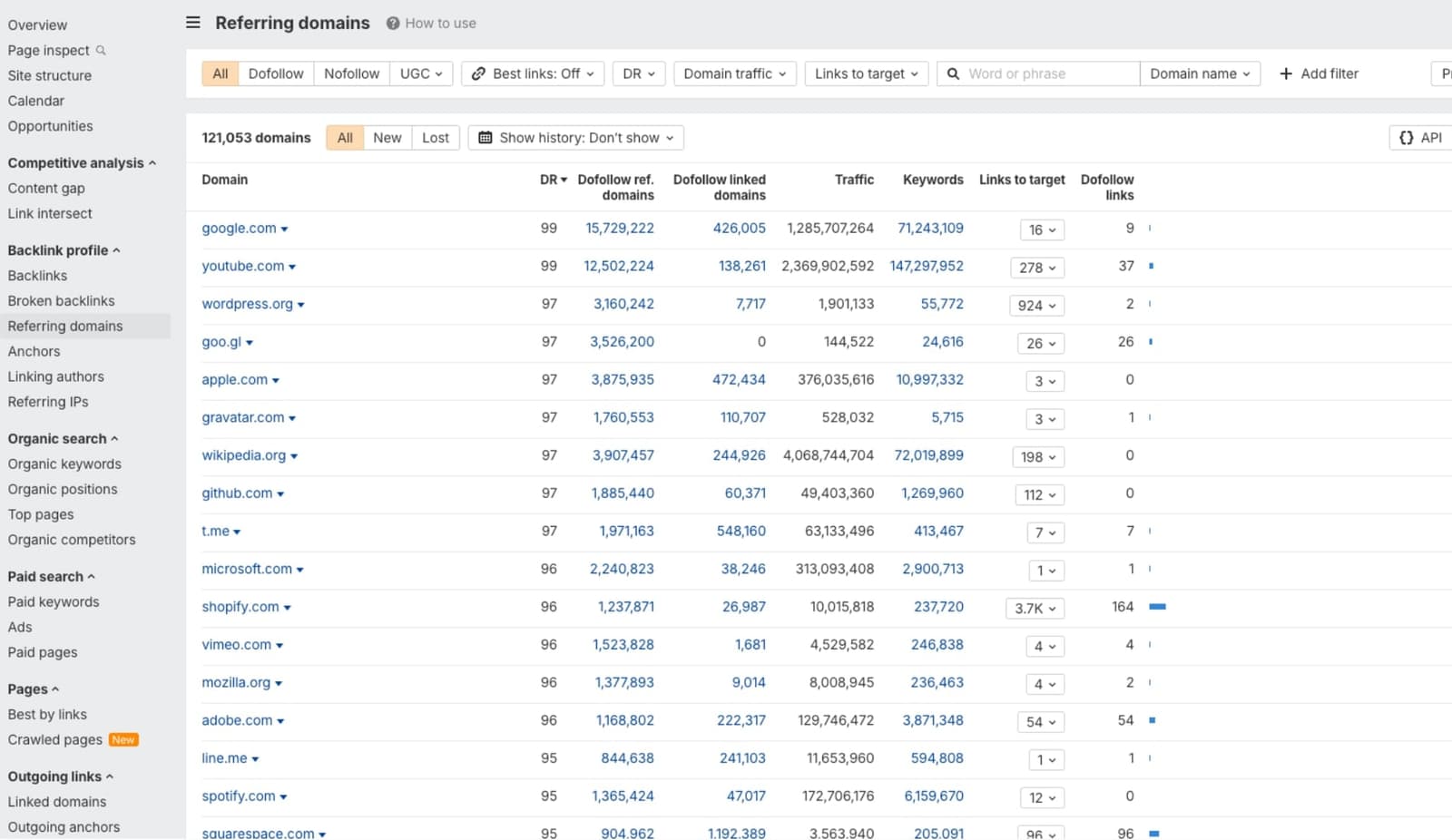Click the calendar icon in Show history
This screenshot has width=1452, height=840.
[x=486, y=138]
